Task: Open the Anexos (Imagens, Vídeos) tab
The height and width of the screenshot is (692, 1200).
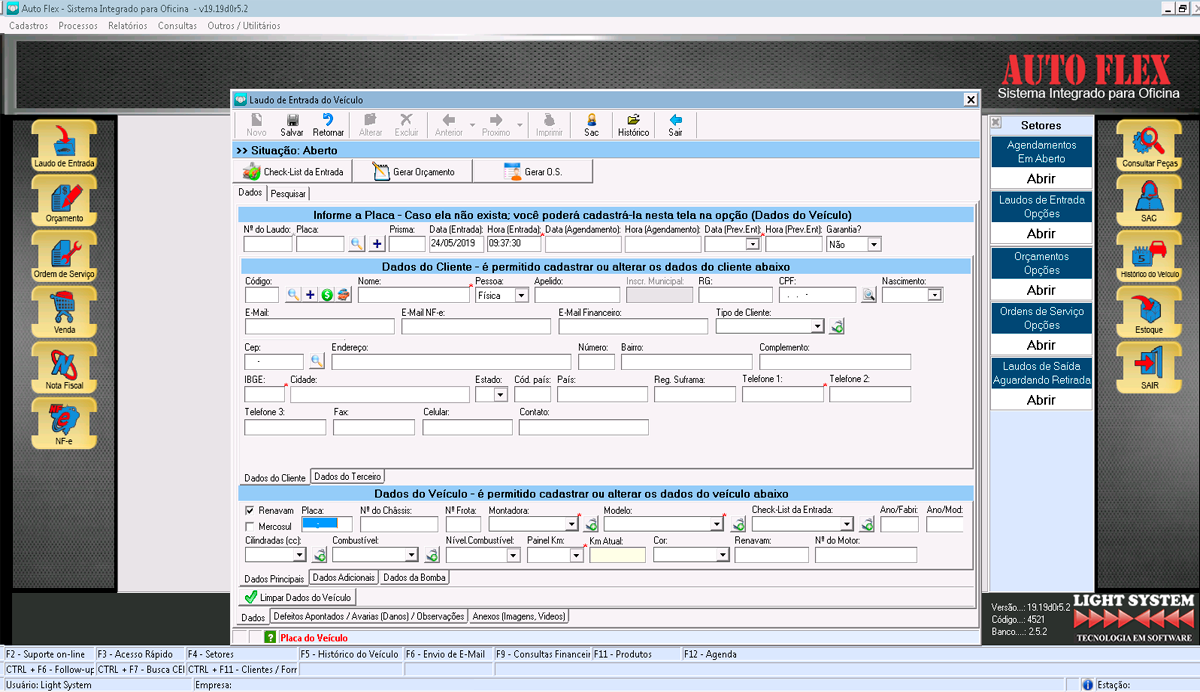Action: click(x=519, y=617)
